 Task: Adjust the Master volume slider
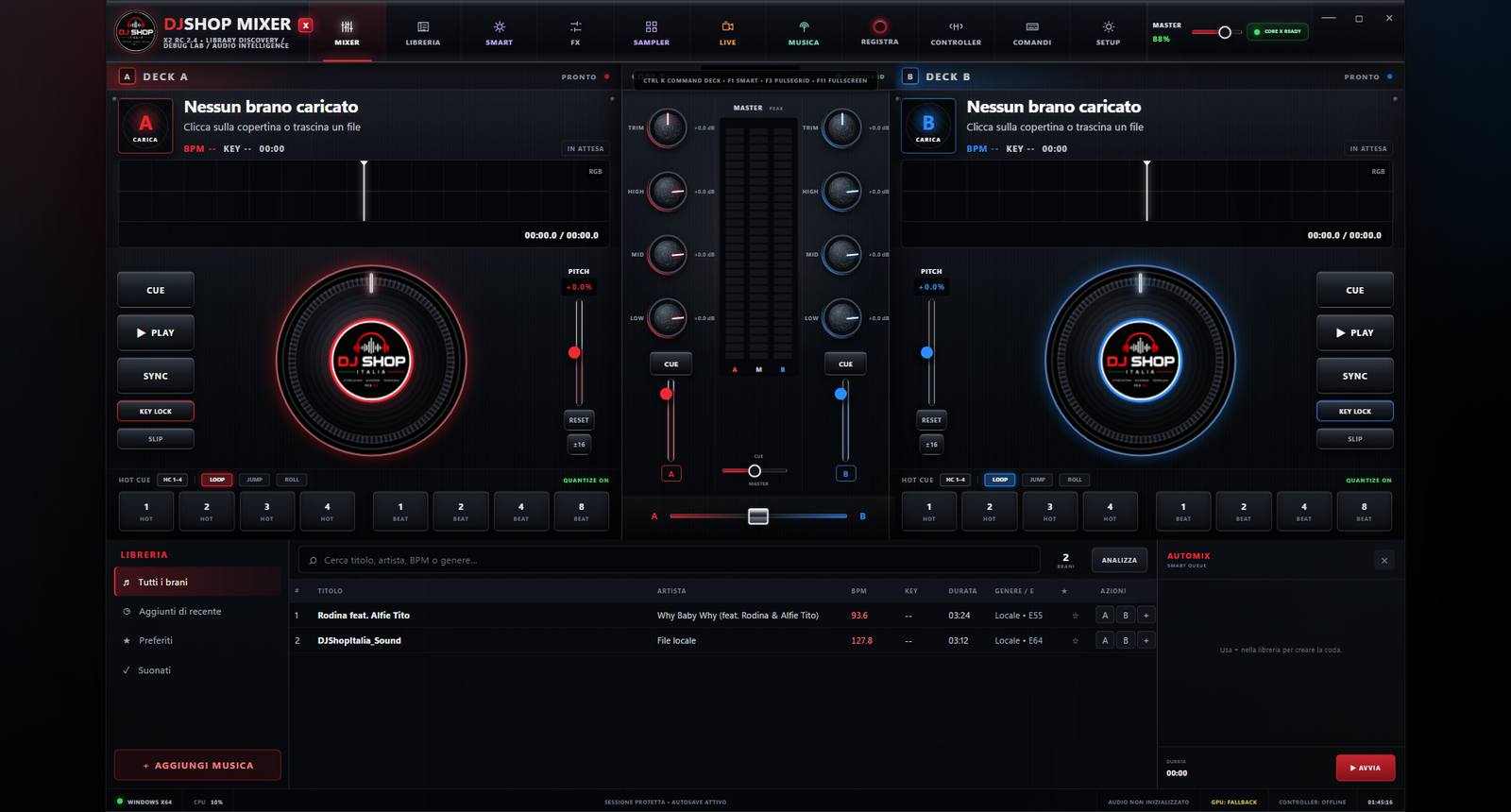click(x=1216, y=32)
